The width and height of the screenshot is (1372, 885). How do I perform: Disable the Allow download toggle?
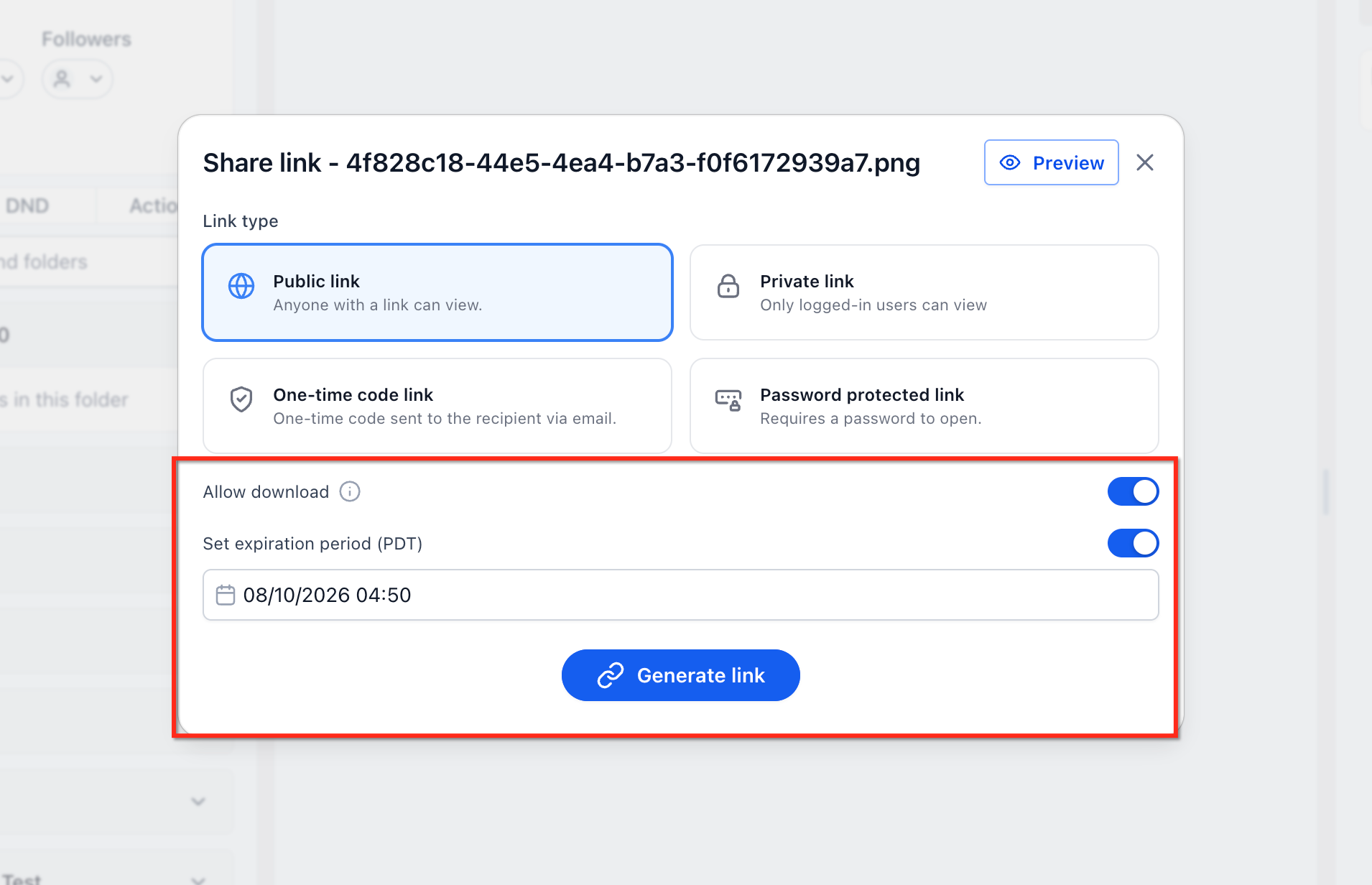tap(1133, 492)
